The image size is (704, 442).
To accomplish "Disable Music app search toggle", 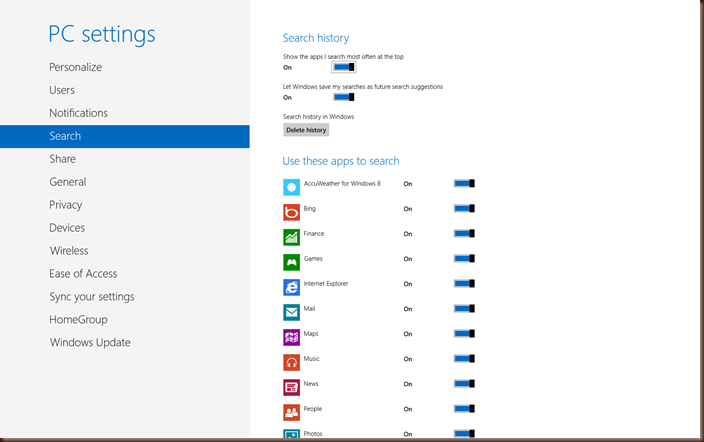I will (x=464, y=358).
